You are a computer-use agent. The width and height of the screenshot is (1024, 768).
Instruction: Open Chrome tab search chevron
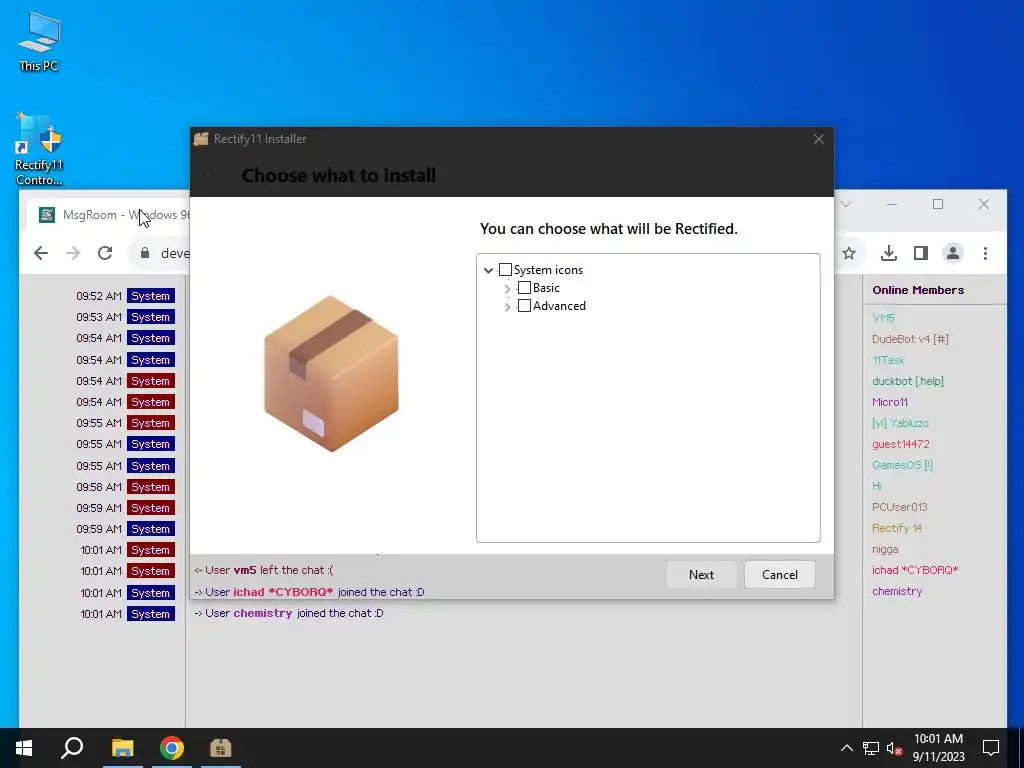846,204
